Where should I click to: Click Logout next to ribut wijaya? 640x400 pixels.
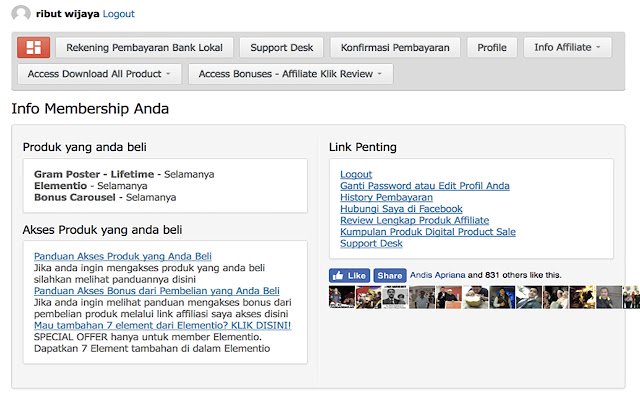coord(118,13)
